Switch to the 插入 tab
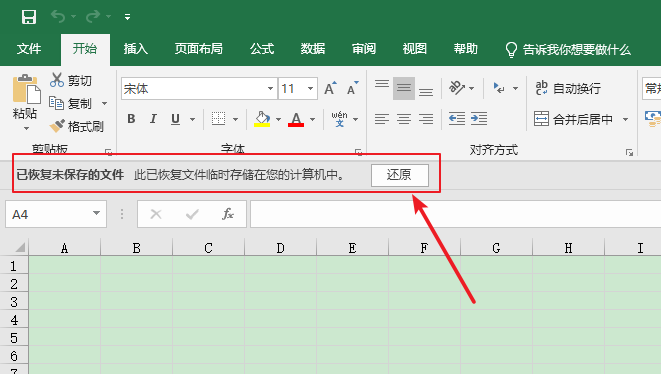The width and height of the screenshot is (661, 374). (x=136, y=49)
